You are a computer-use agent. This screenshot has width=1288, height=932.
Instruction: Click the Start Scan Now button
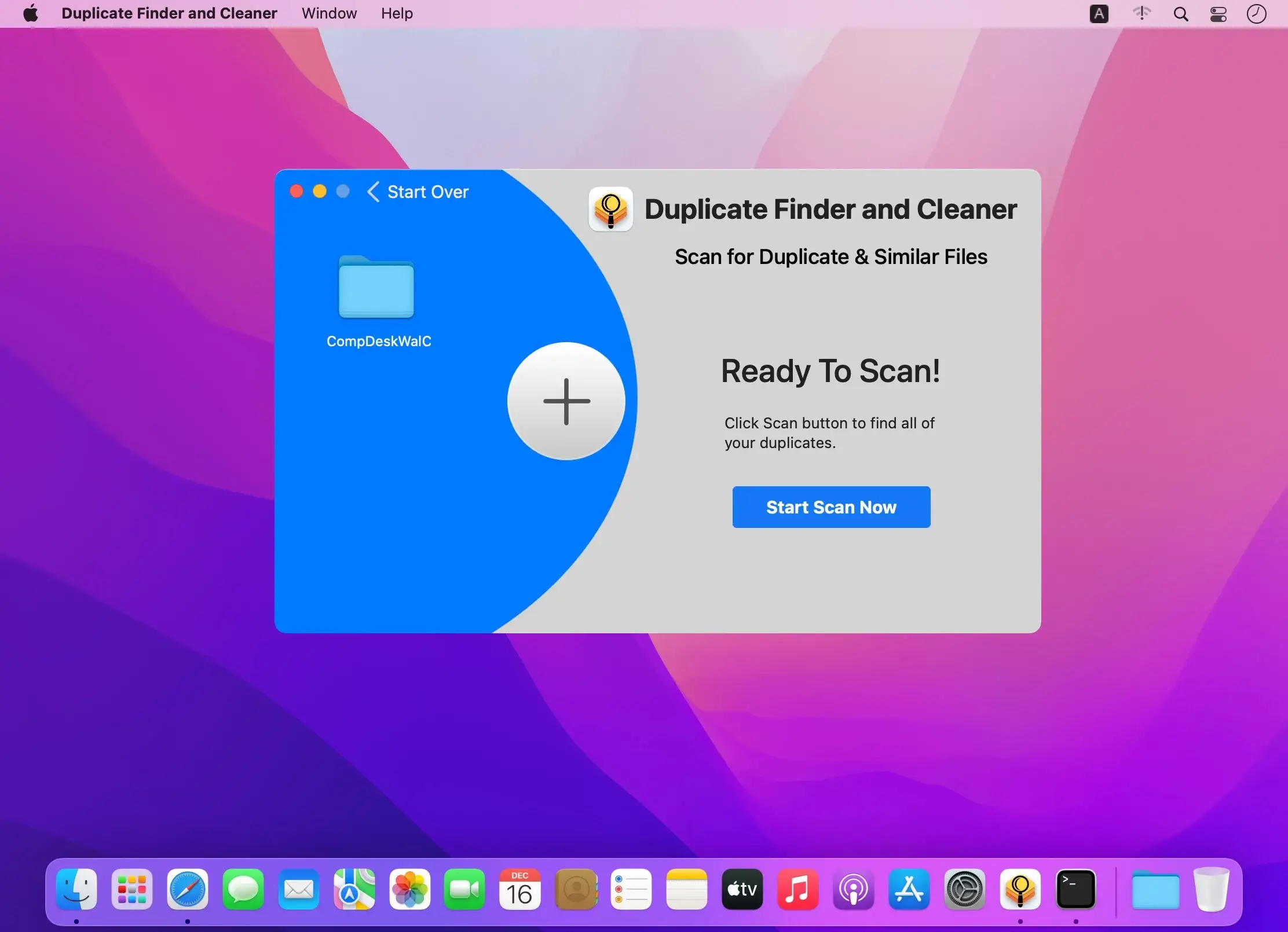click(831, 507)
